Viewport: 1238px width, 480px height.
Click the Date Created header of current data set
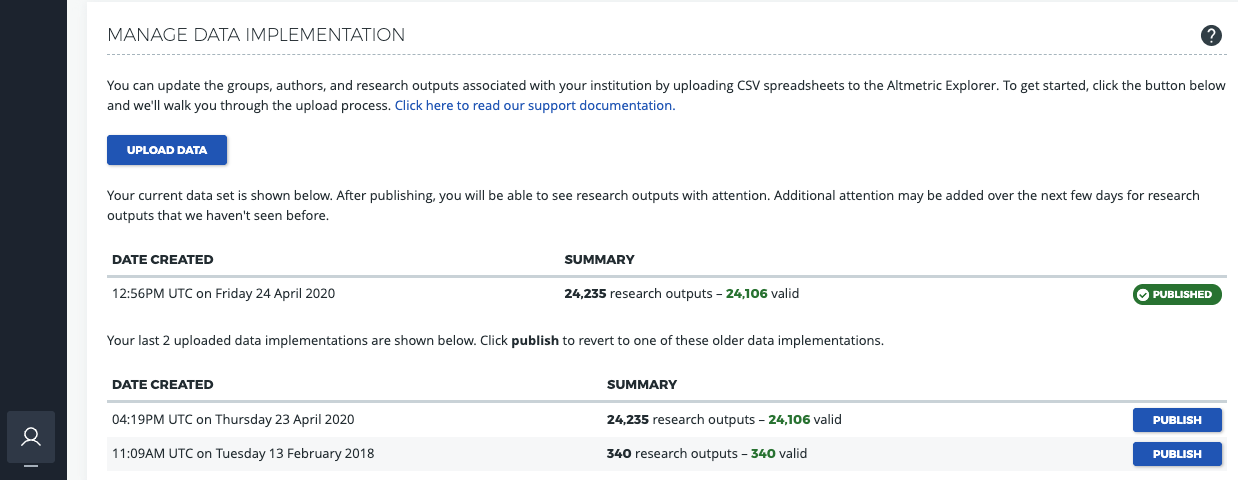(x=162, y=259)
